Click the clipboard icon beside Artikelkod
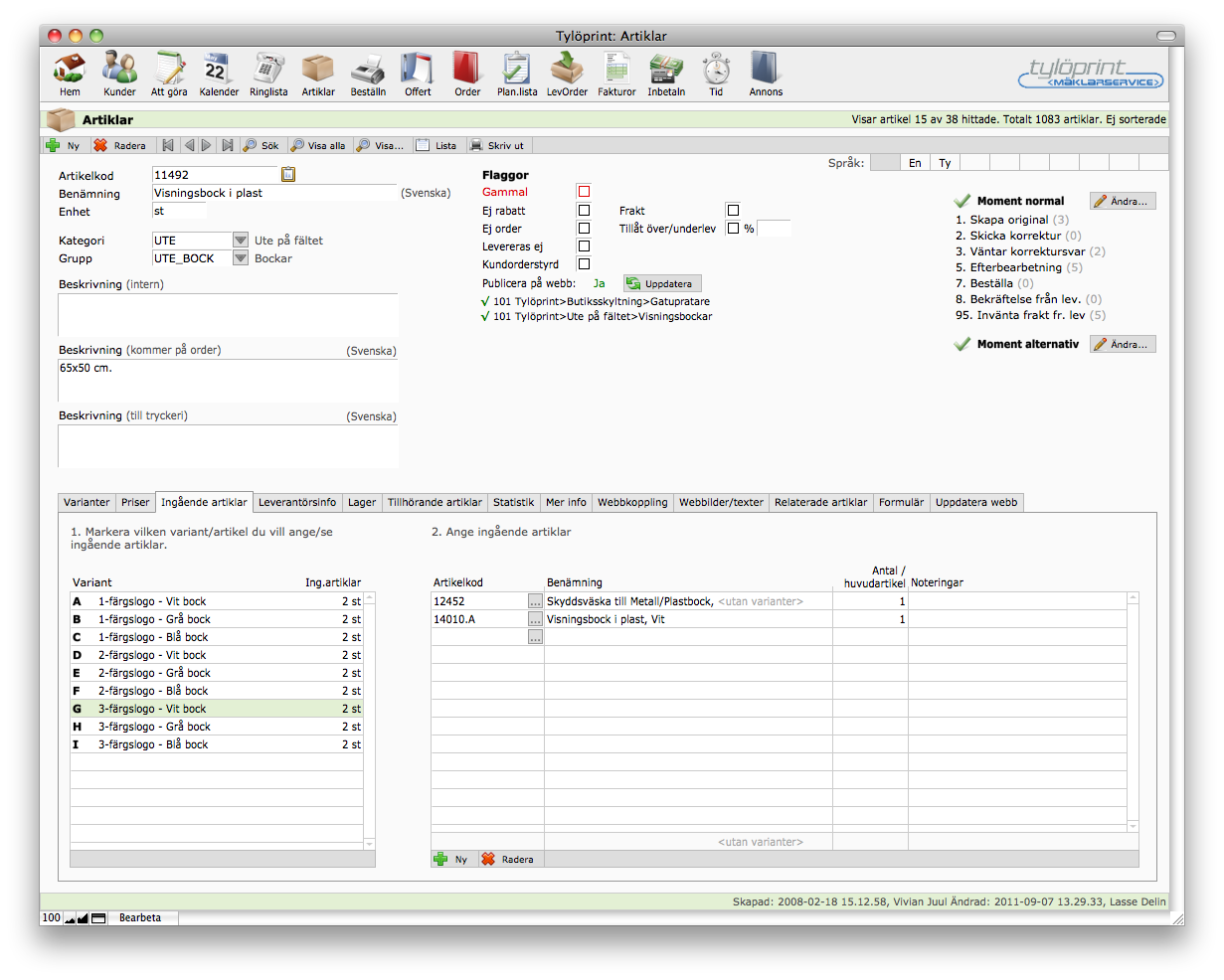The image size is (1224, 980). click(x=288, y=174)
